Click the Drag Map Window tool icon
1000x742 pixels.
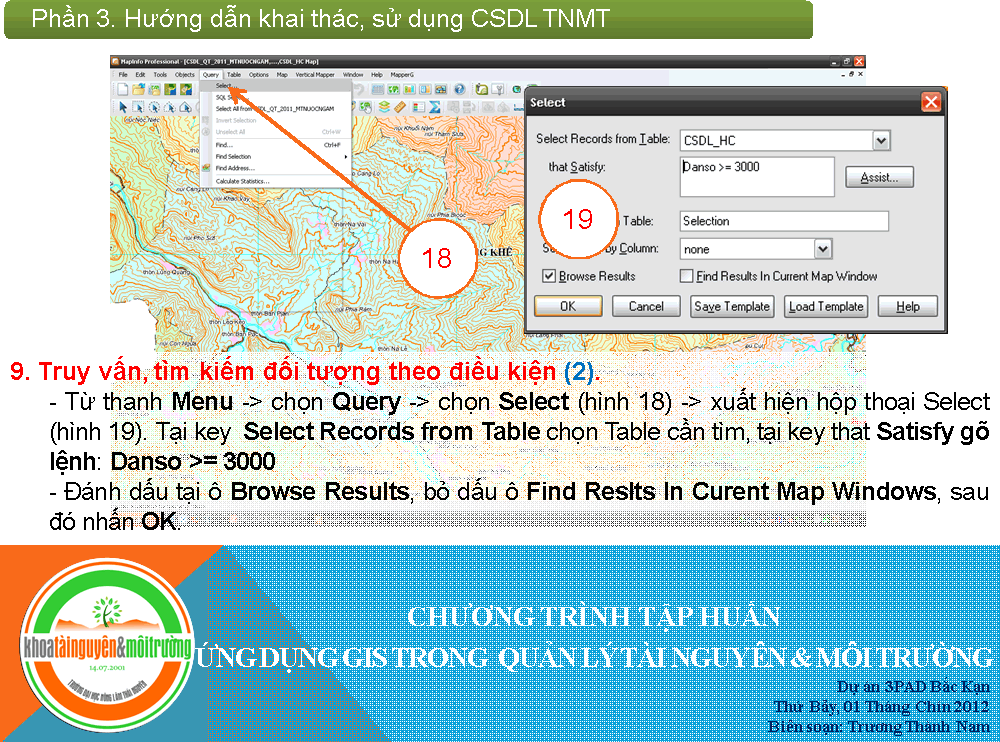click(x=367, y=107)
